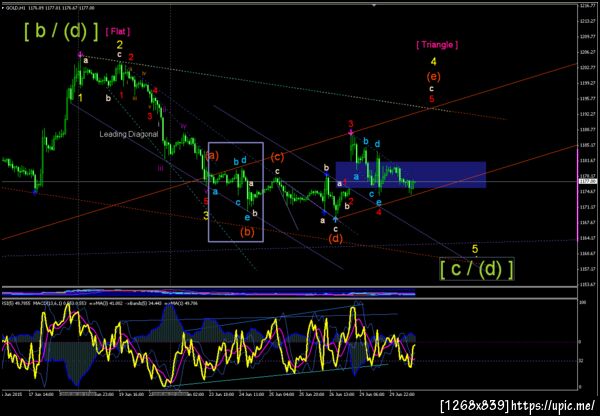Select the white outlined rectangle object
The width and height of the screenshot is (600, 416).
pos(236,192)
